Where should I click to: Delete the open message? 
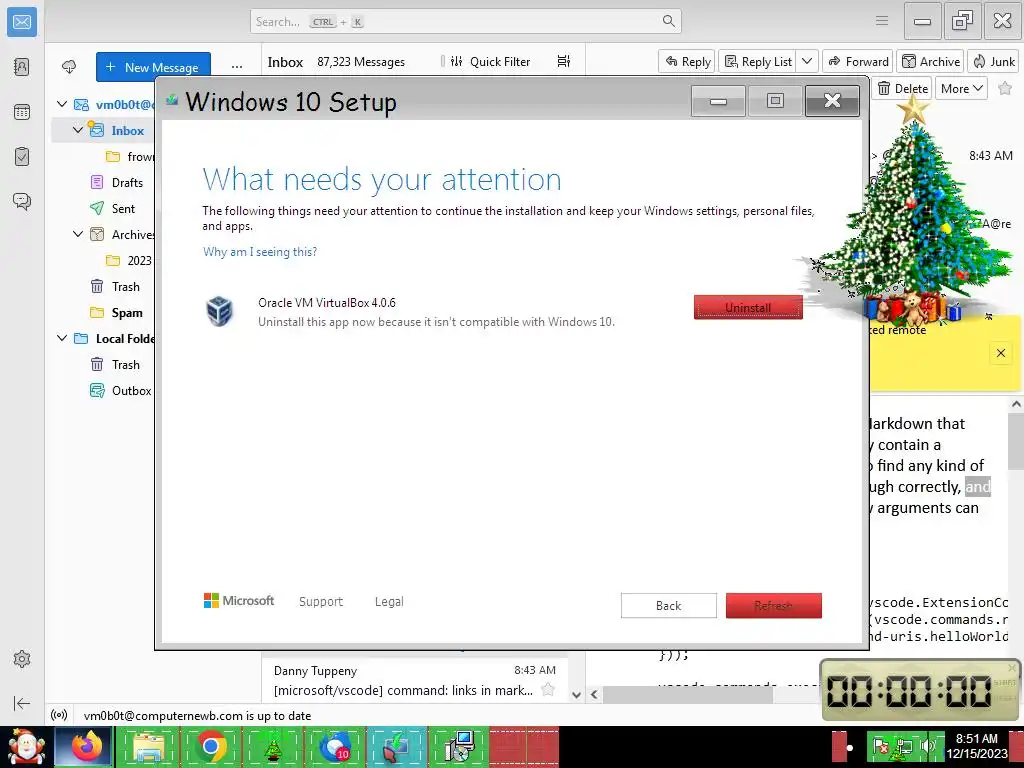click(902, 88)
